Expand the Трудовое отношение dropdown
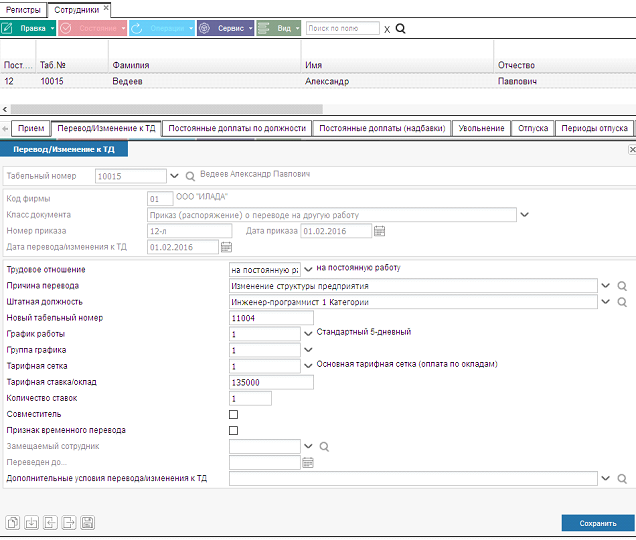636x540 pixels. (308, 269)
